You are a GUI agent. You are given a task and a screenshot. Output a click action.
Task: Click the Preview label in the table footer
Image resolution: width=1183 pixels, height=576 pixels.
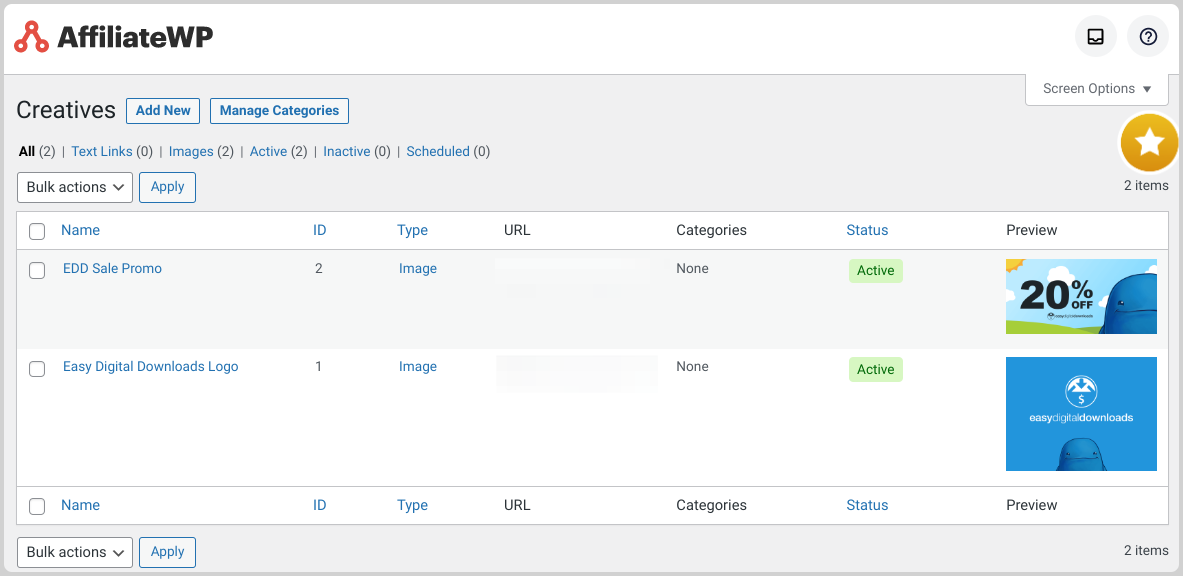pyautogui.click(x=1032, y=505)
